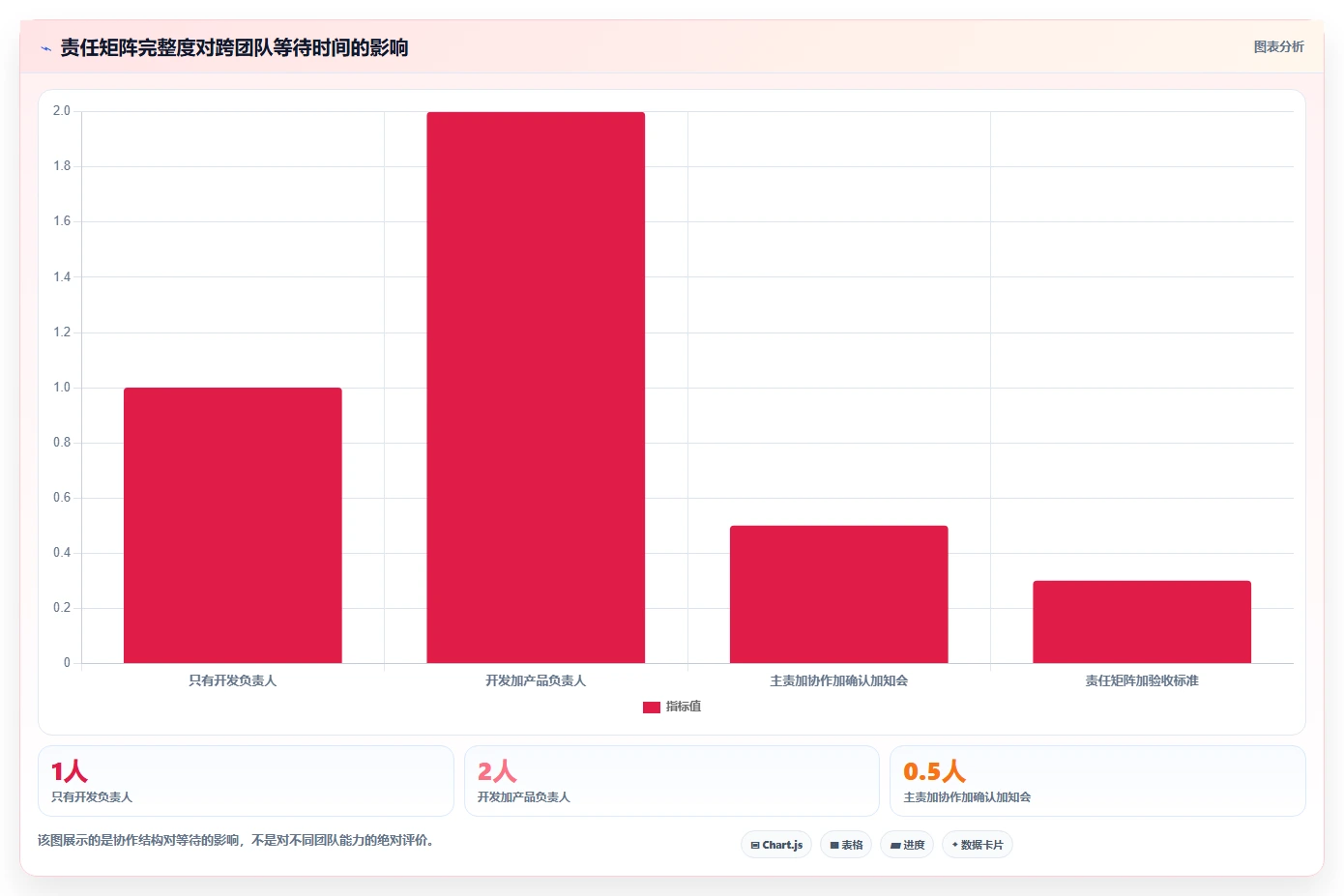Toggle the 指标值 legend color box
Image resolution: width=1344 pixels, height=896 pixels.
[652, 708]
